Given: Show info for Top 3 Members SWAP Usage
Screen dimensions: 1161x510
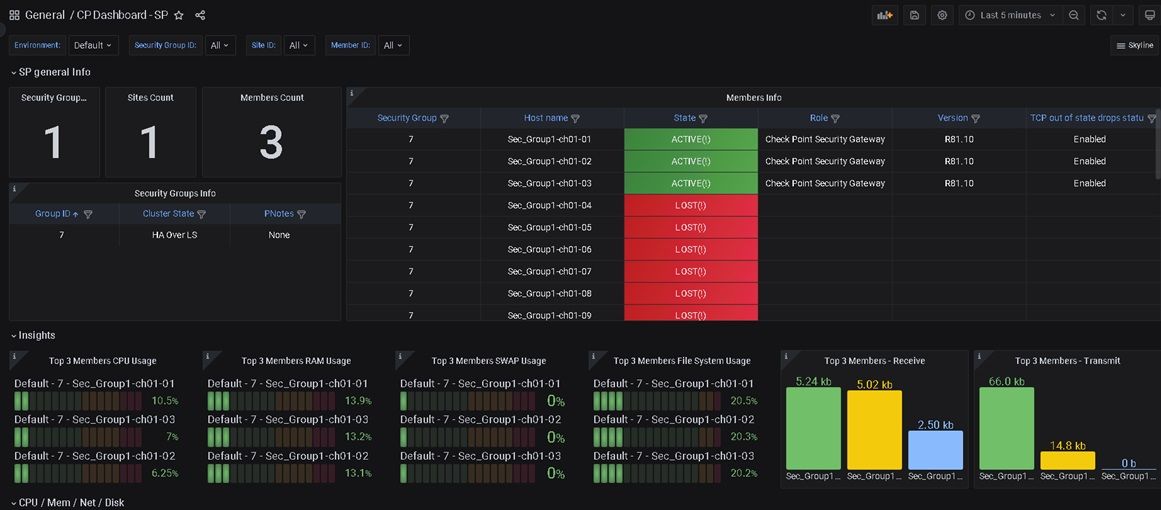Looking at the screenshot, I should pos(401,356).
